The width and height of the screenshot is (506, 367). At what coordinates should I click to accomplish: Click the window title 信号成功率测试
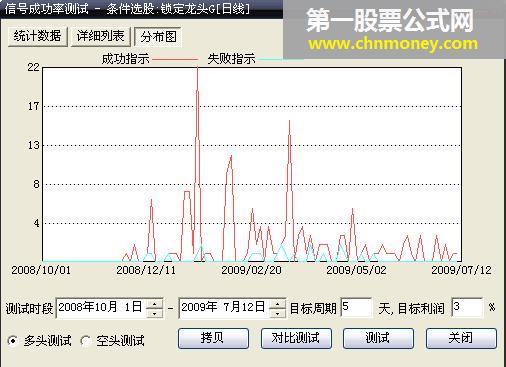coord(46,9)
